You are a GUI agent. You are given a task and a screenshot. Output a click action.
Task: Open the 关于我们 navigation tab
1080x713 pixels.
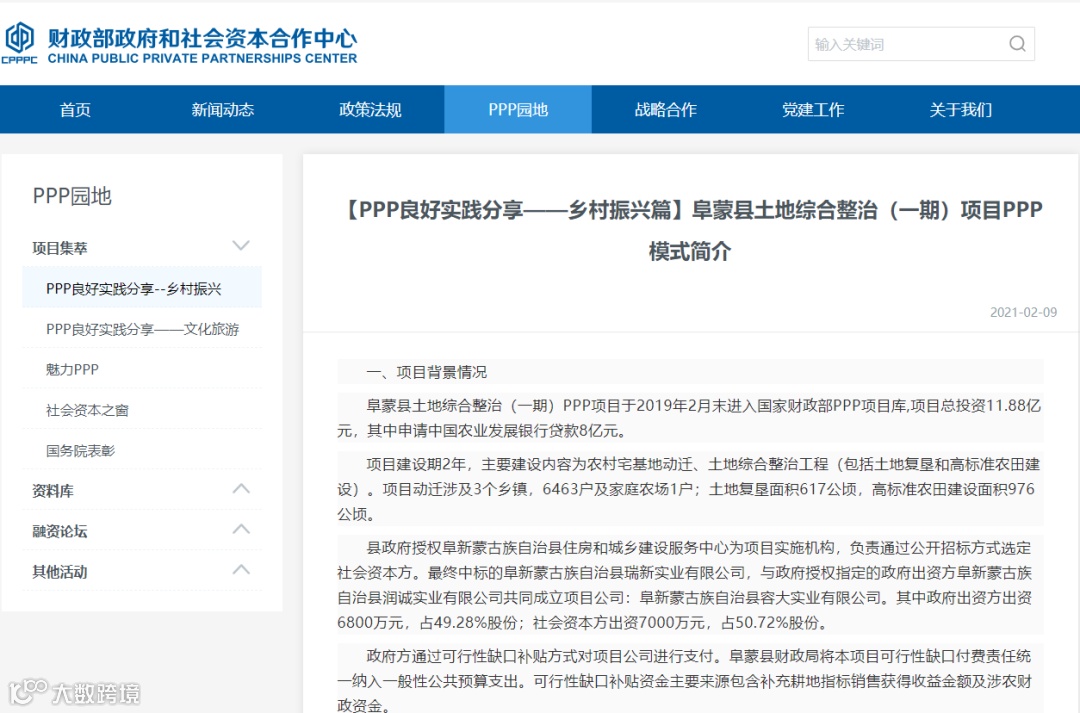960,110
